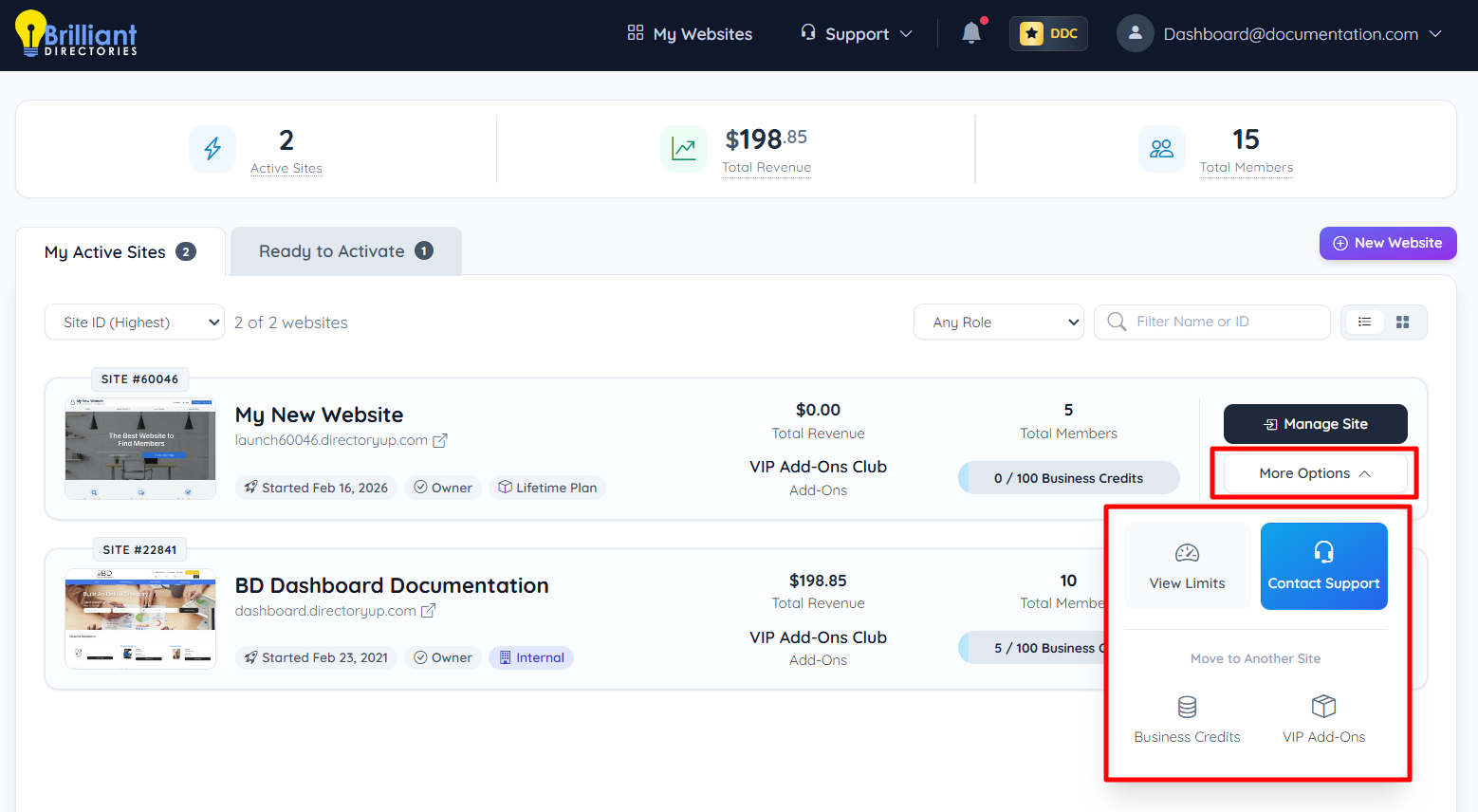Click the $198.85 revenue for BD Dashboard Documentation
This screenshot has height=812, width=1478.
click(818, 581)
